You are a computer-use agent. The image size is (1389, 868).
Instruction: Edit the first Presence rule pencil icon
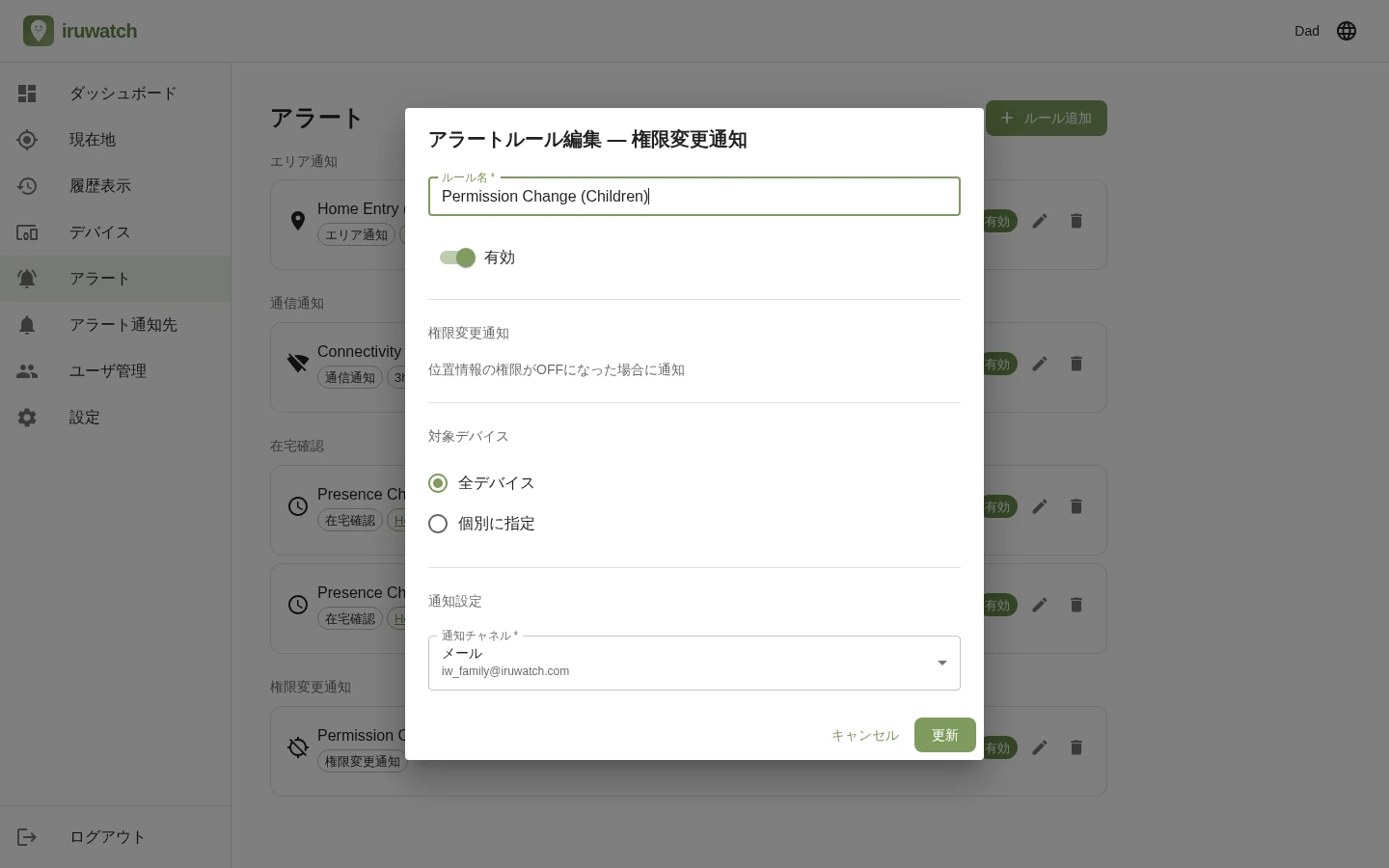pos(1040,506)
